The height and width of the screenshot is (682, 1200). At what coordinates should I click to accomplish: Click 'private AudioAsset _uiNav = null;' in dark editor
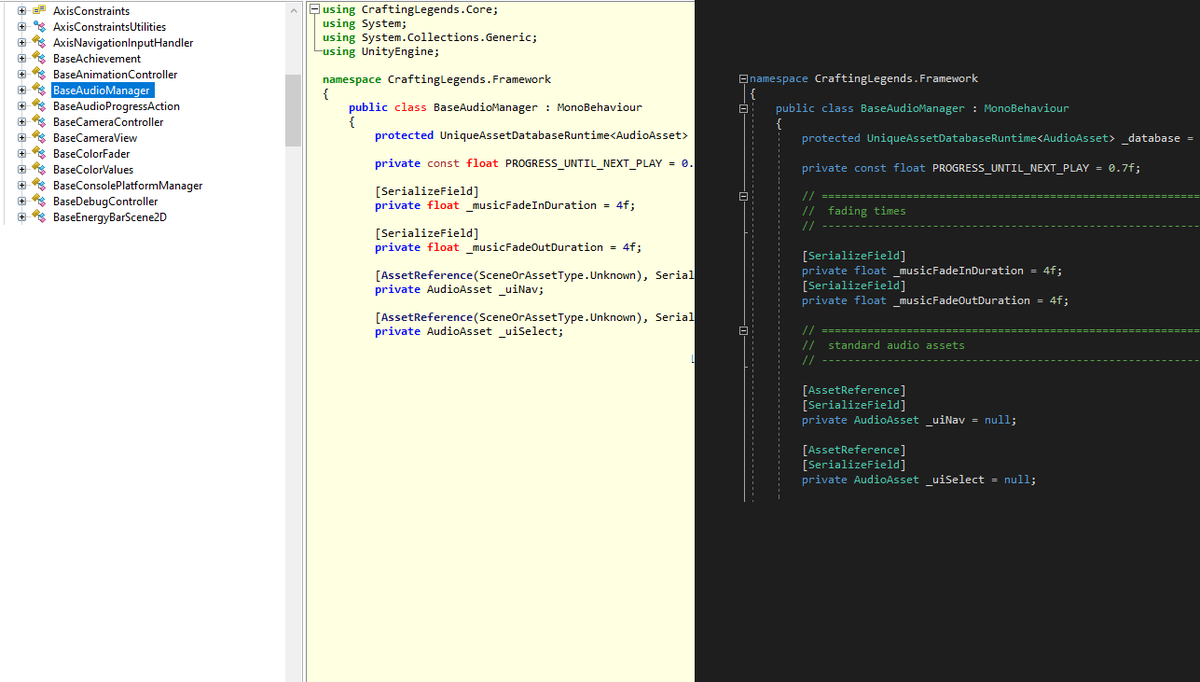[x=909, y=420]
